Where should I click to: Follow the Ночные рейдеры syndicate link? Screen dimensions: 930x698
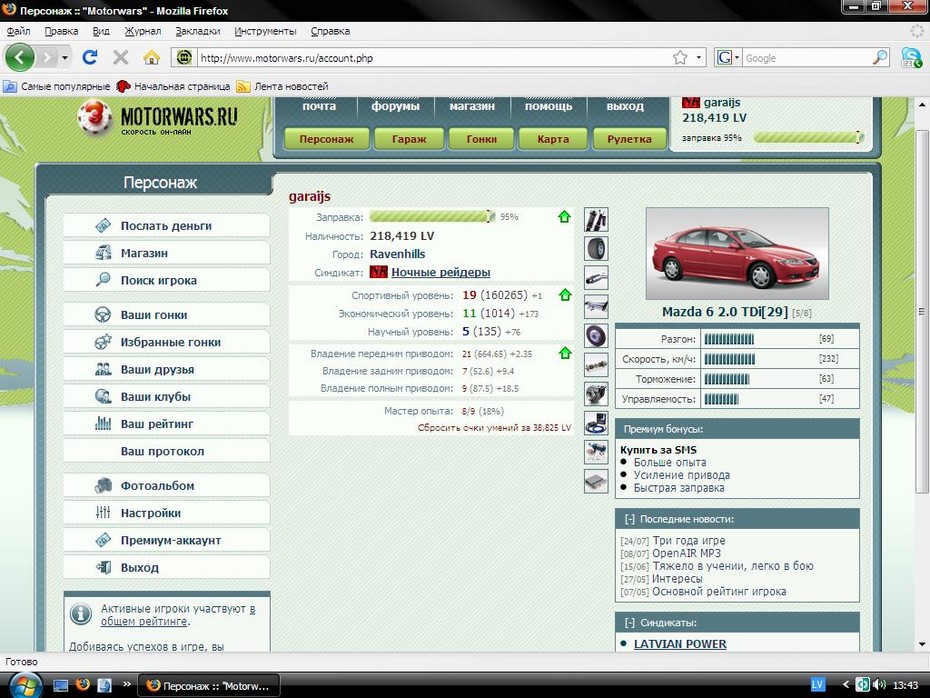point(441,272)
